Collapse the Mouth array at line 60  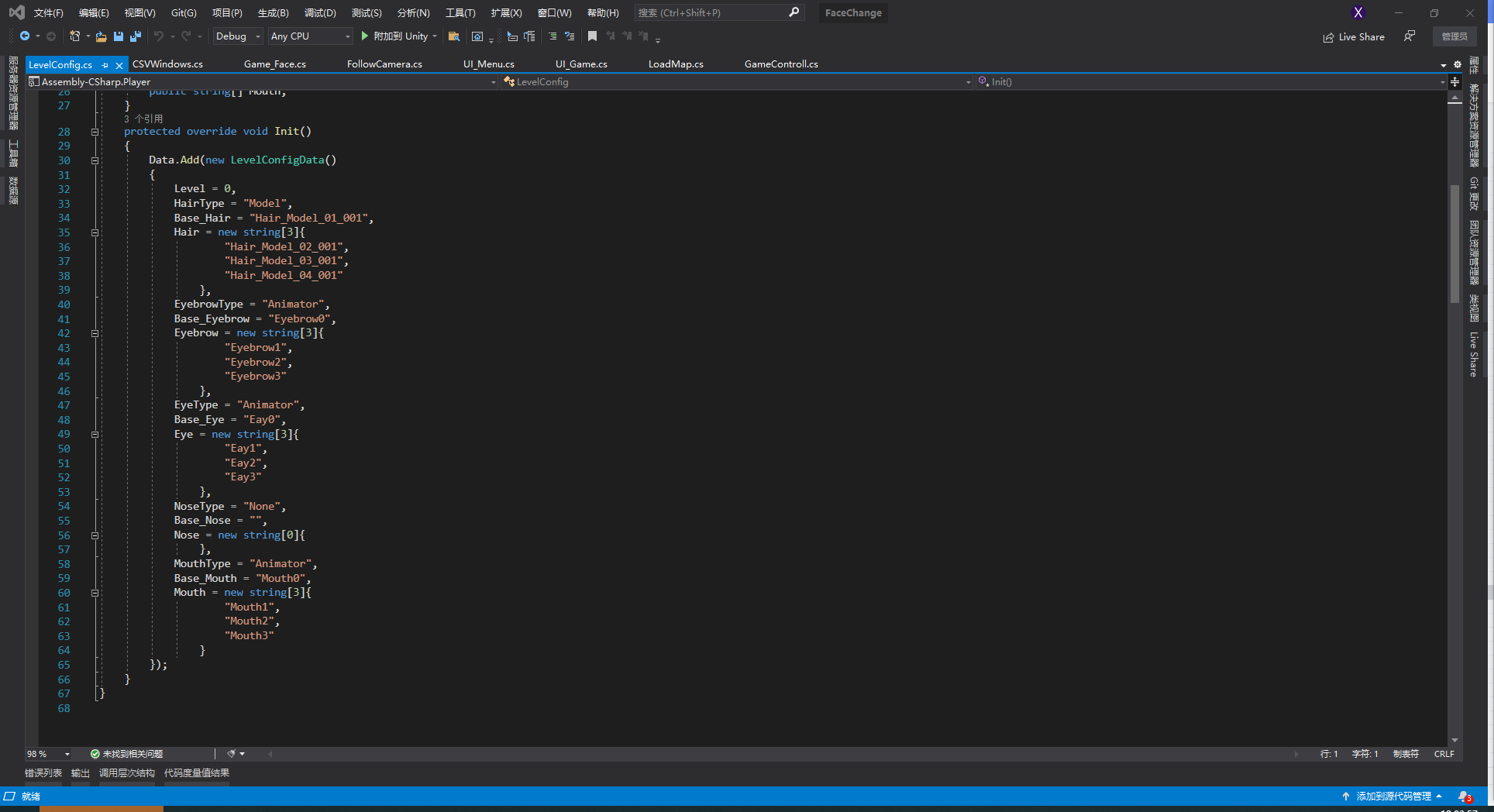click(x=95, y=593)
